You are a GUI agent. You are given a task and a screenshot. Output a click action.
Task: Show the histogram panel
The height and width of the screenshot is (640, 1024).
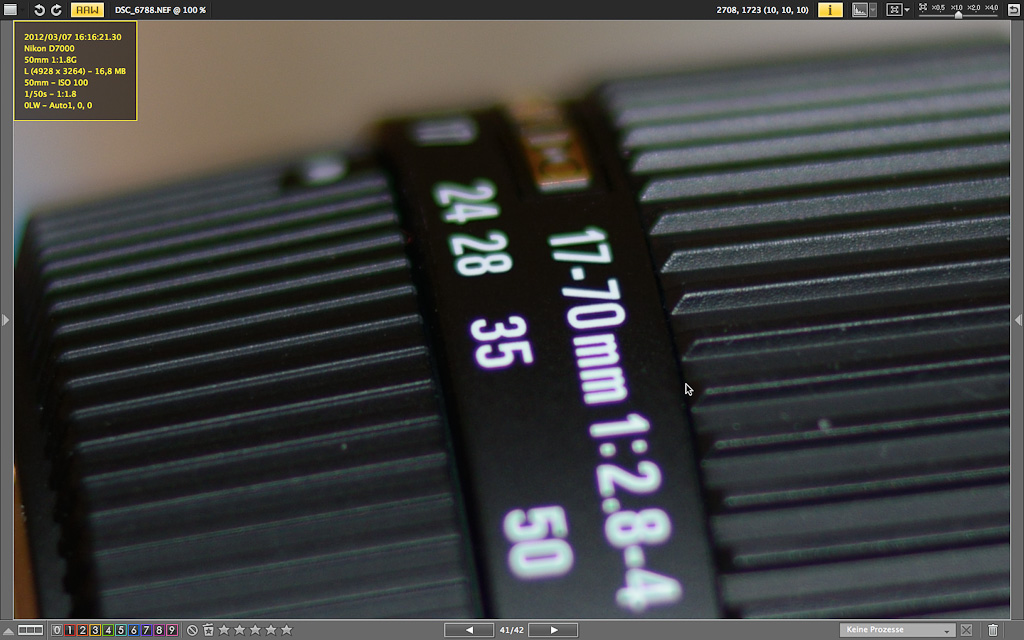coord(860,10)
